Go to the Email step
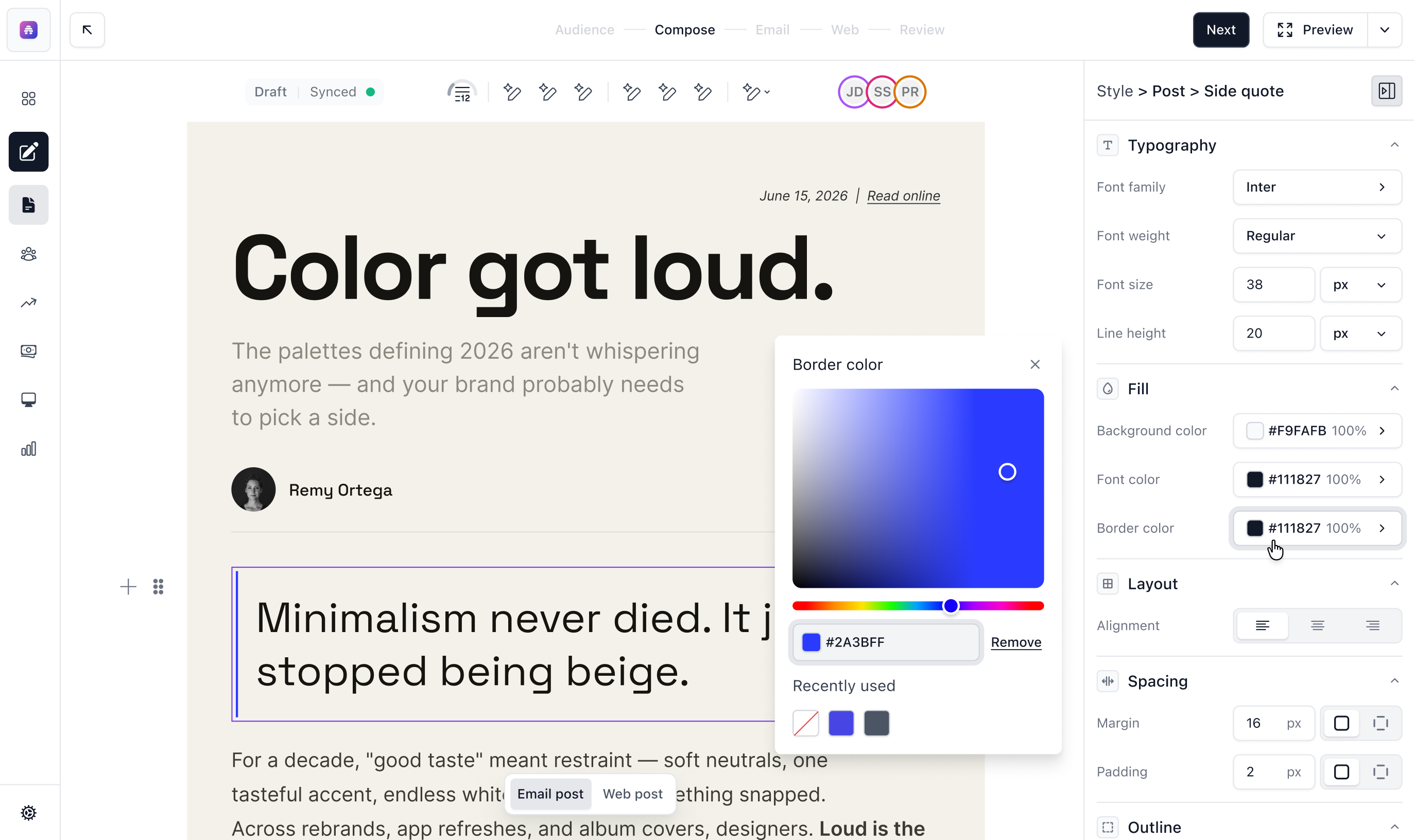Image resolution: width=1414 pixels, height=840 pixels. coord(772,29)
